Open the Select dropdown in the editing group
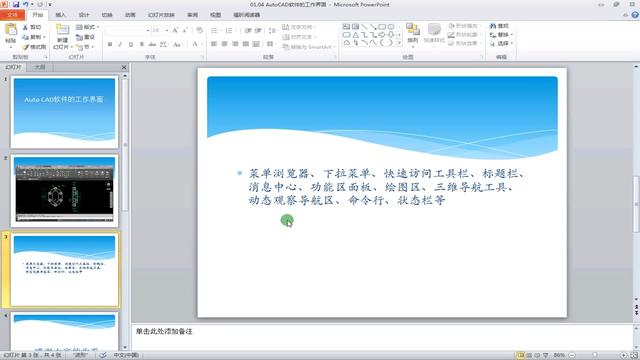The height and width of the screenshot is (360, 640). pos(501,43)
